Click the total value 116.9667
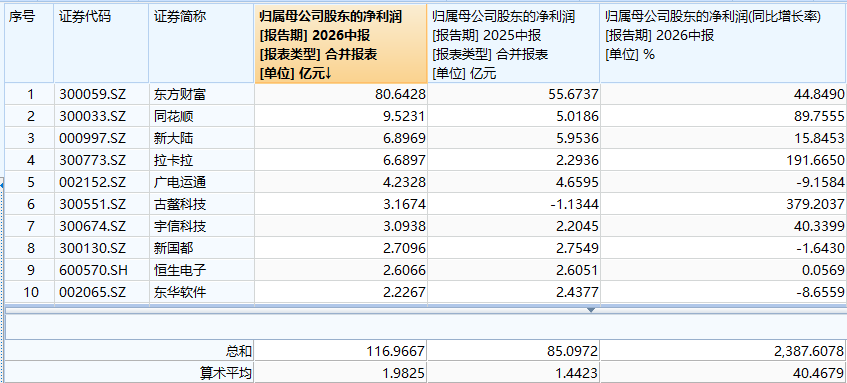Viewport: 847px width, 383px height. [340, 352]
